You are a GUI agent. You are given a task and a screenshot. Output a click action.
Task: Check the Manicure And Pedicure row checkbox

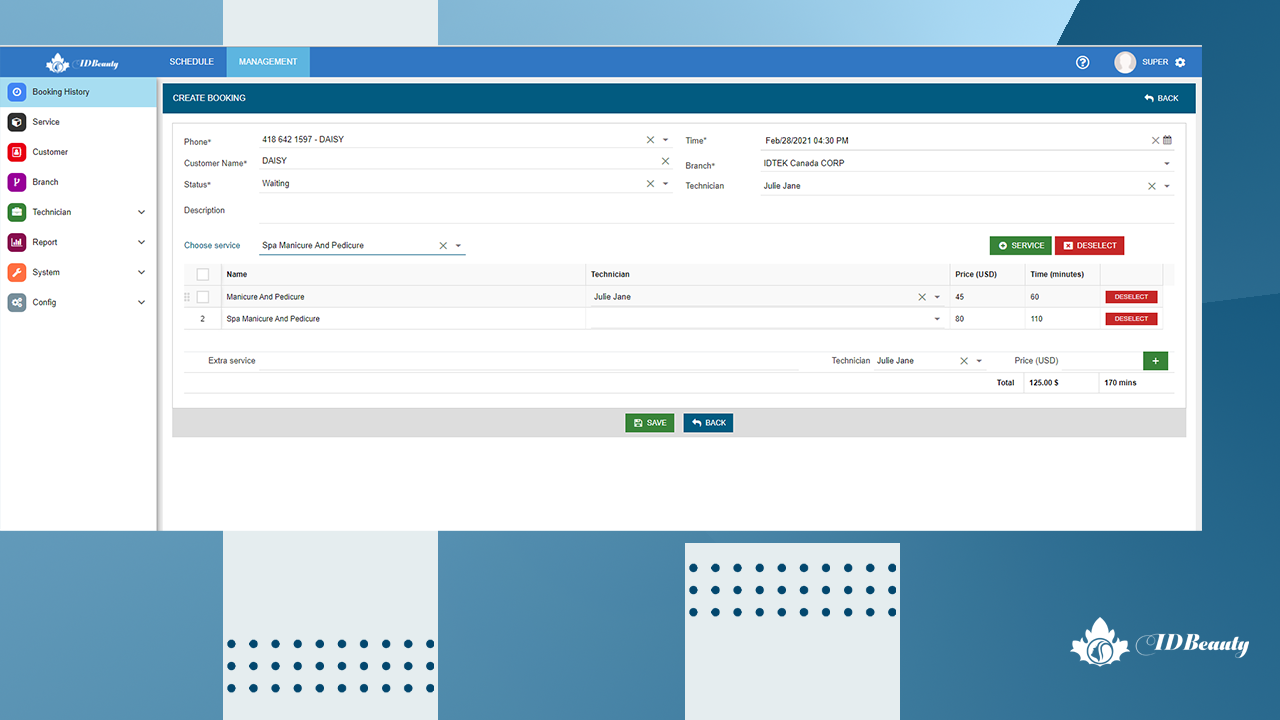pyautogui.click(x=203, y=297)
